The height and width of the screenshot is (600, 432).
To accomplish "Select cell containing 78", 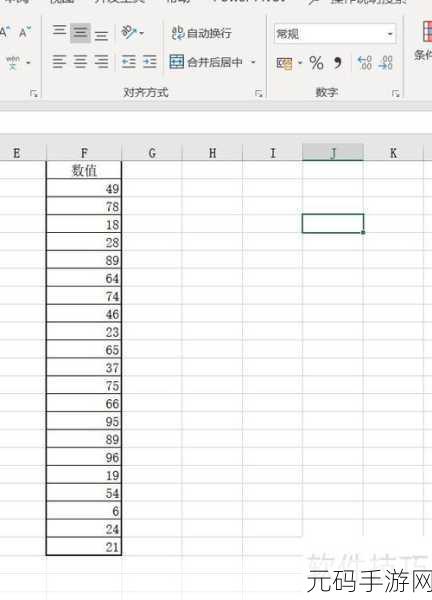I will point(84,206).
